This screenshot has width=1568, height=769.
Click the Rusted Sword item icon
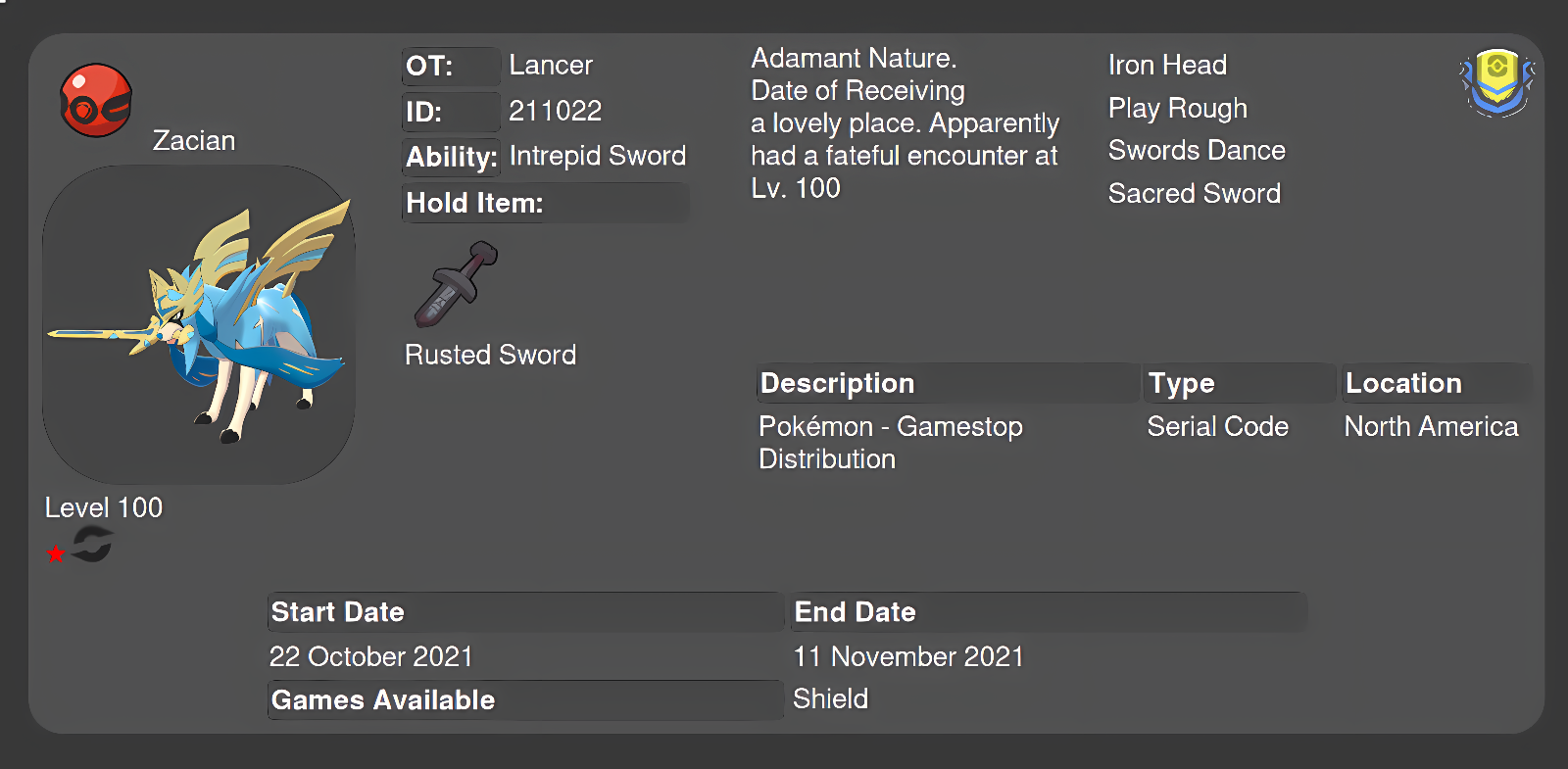[x=456, y=285]
